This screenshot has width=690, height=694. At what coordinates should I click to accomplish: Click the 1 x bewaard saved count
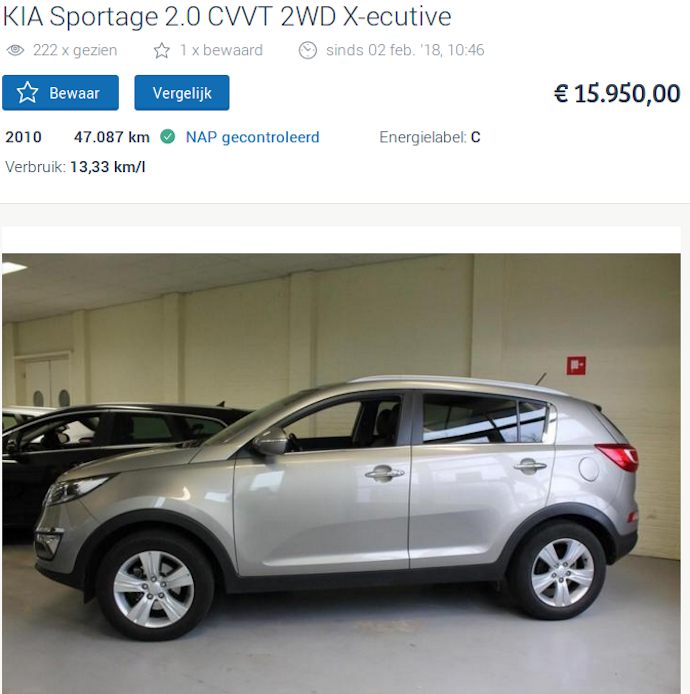point(221,50)
